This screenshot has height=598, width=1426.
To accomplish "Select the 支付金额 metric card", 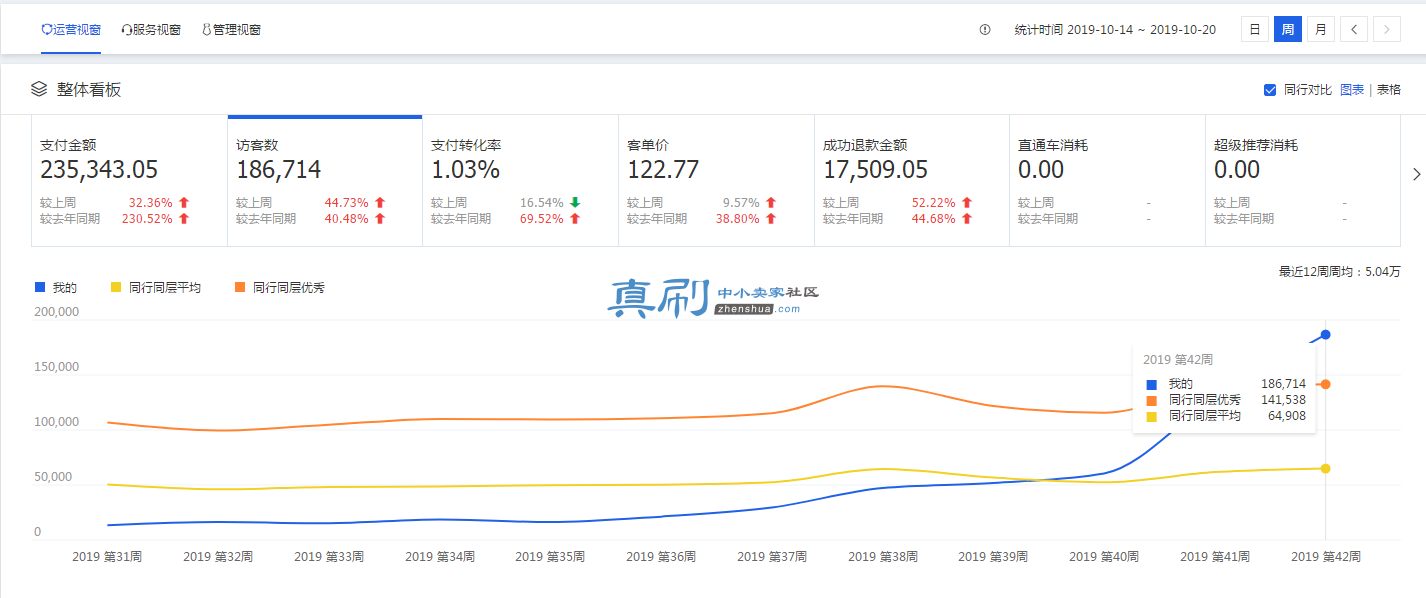I will [x=130, y=181].
